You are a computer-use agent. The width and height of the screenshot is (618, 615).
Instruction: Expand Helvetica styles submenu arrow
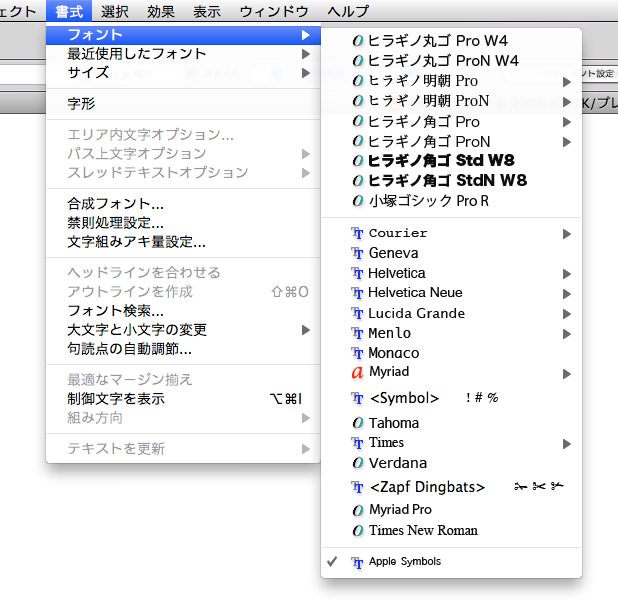coord(567,274)
